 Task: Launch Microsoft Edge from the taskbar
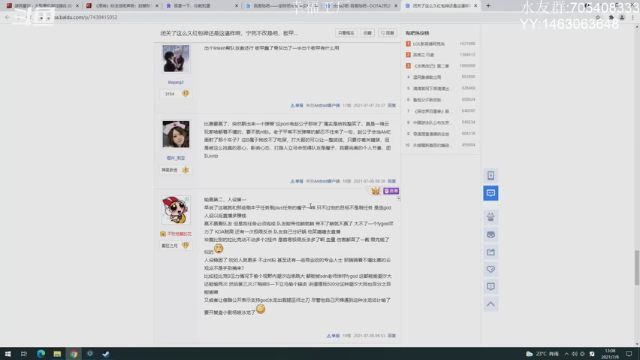tap(41, 354)
